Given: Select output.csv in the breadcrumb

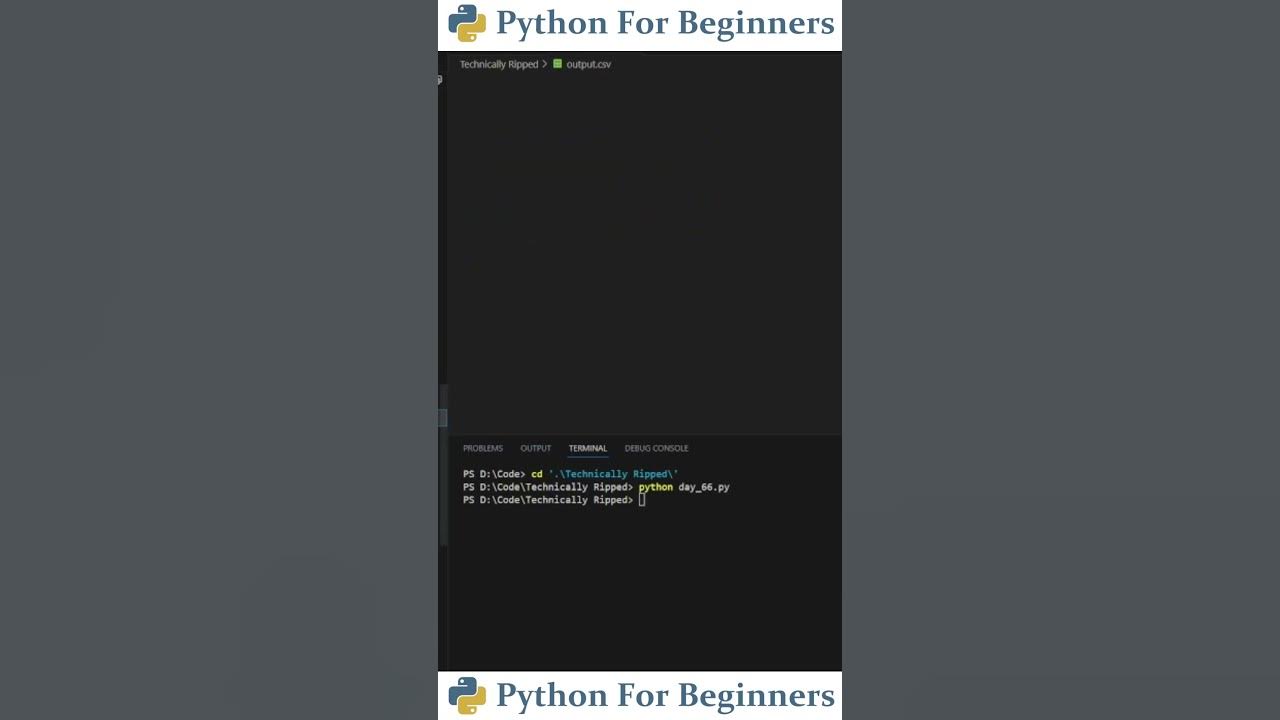Looking at the screenshot, I should coord(588,64).
